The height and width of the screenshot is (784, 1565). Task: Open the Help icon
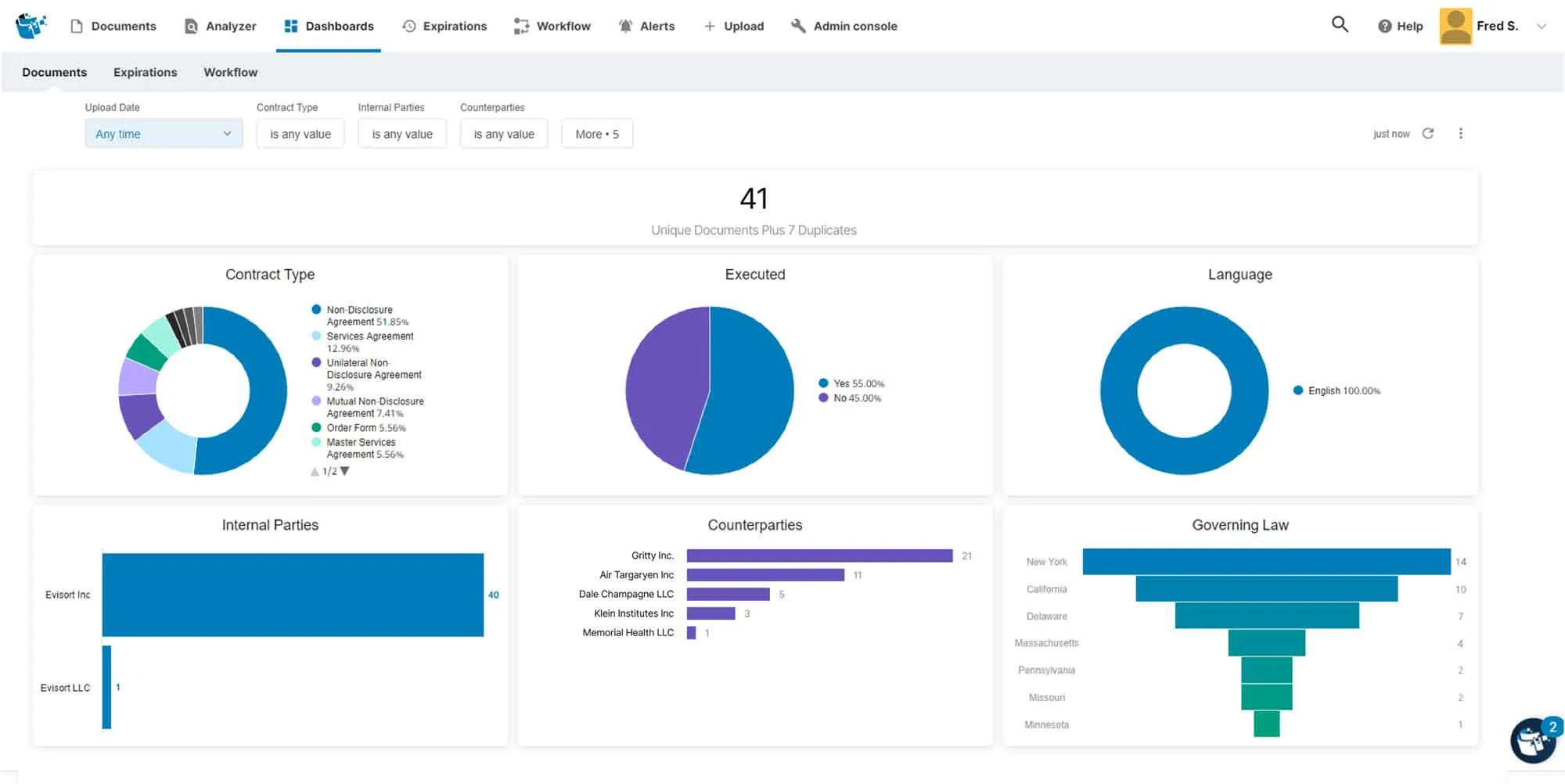pyautogui.click(x=1383, y=26)
